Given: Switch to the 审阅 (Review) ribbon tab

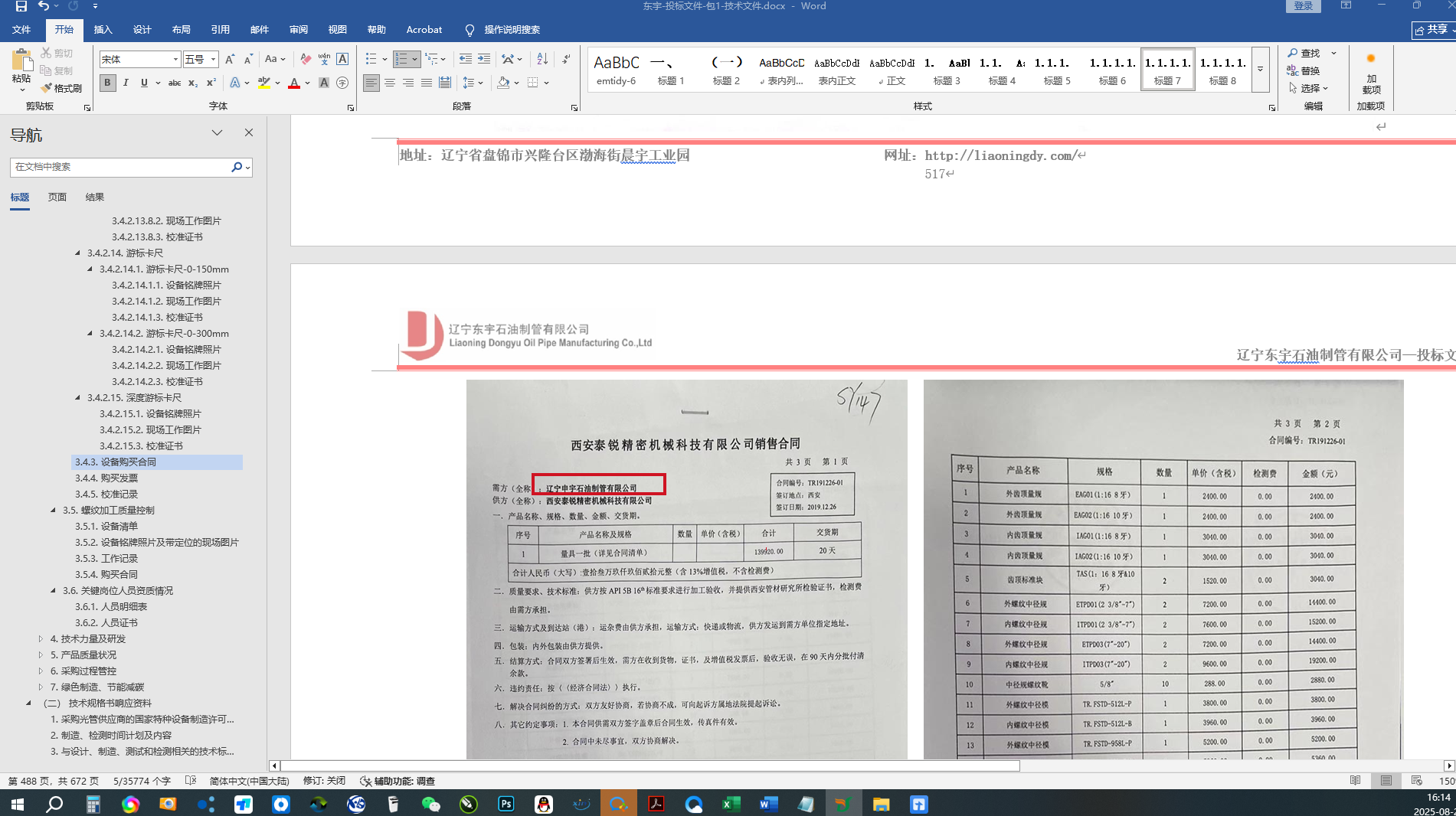Looking at the screenshot, I should [x=299, y=29].
